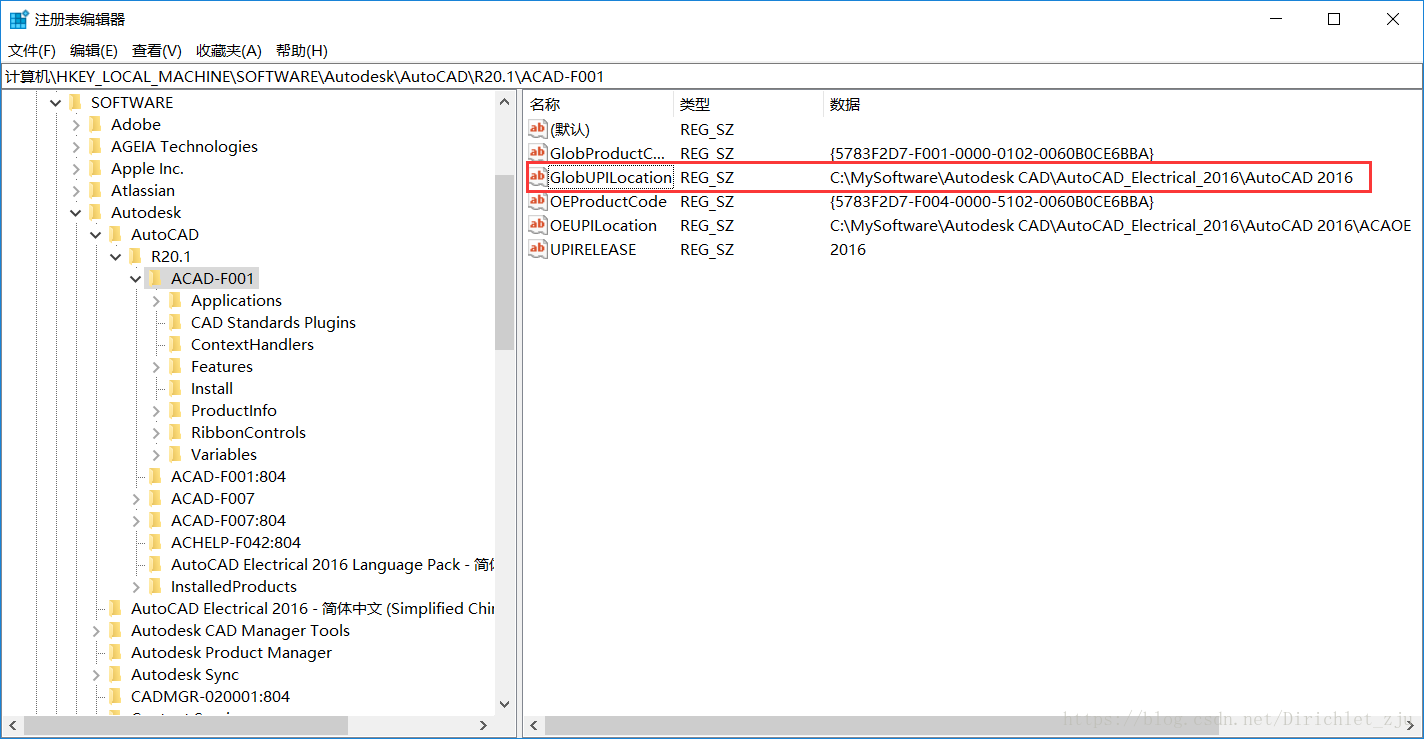Click the OEProductCode string value icon
1424x739 pixels.
538,201
